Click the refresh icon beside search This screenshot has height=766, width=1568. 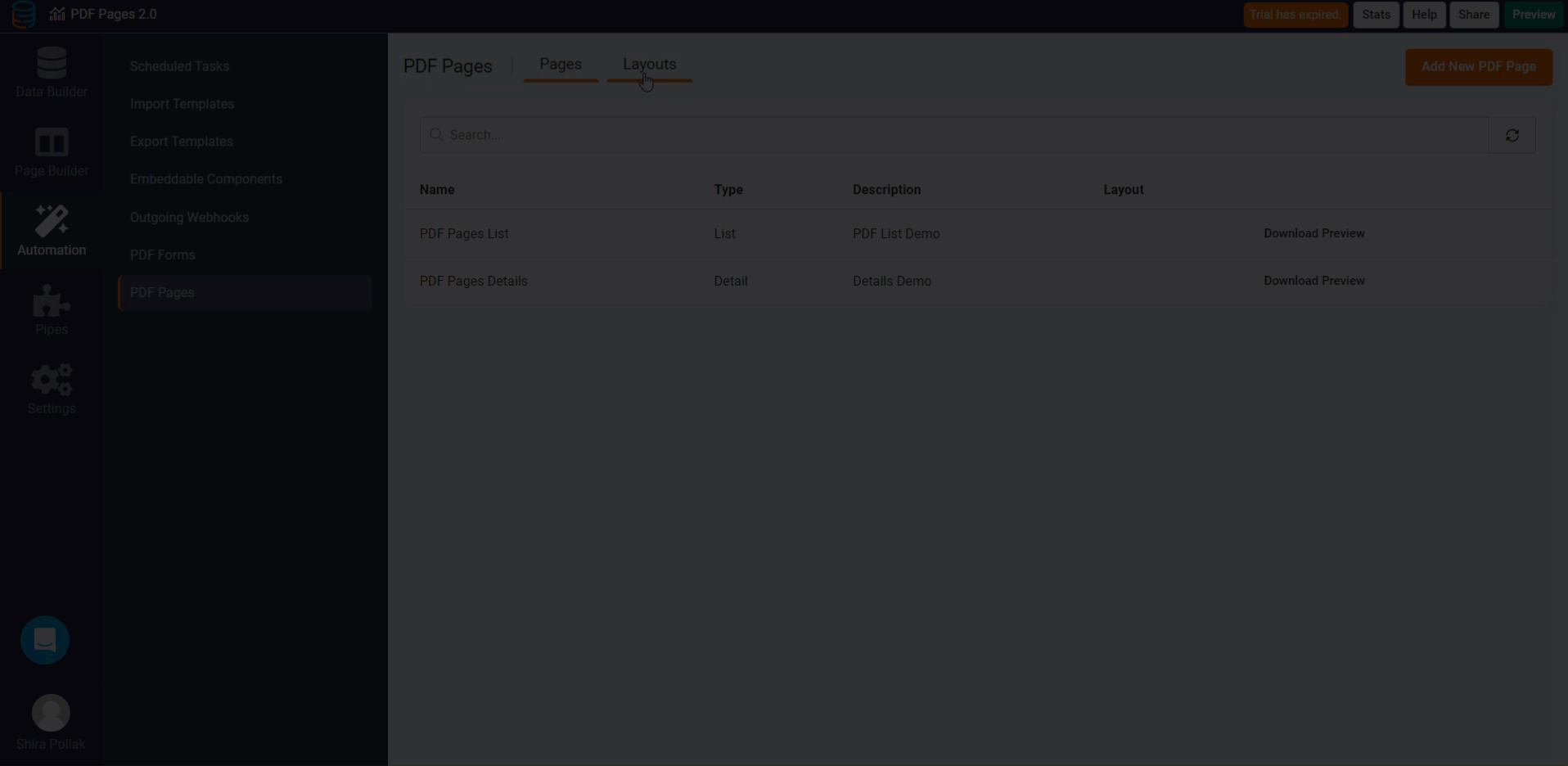tap(1512, 135)
